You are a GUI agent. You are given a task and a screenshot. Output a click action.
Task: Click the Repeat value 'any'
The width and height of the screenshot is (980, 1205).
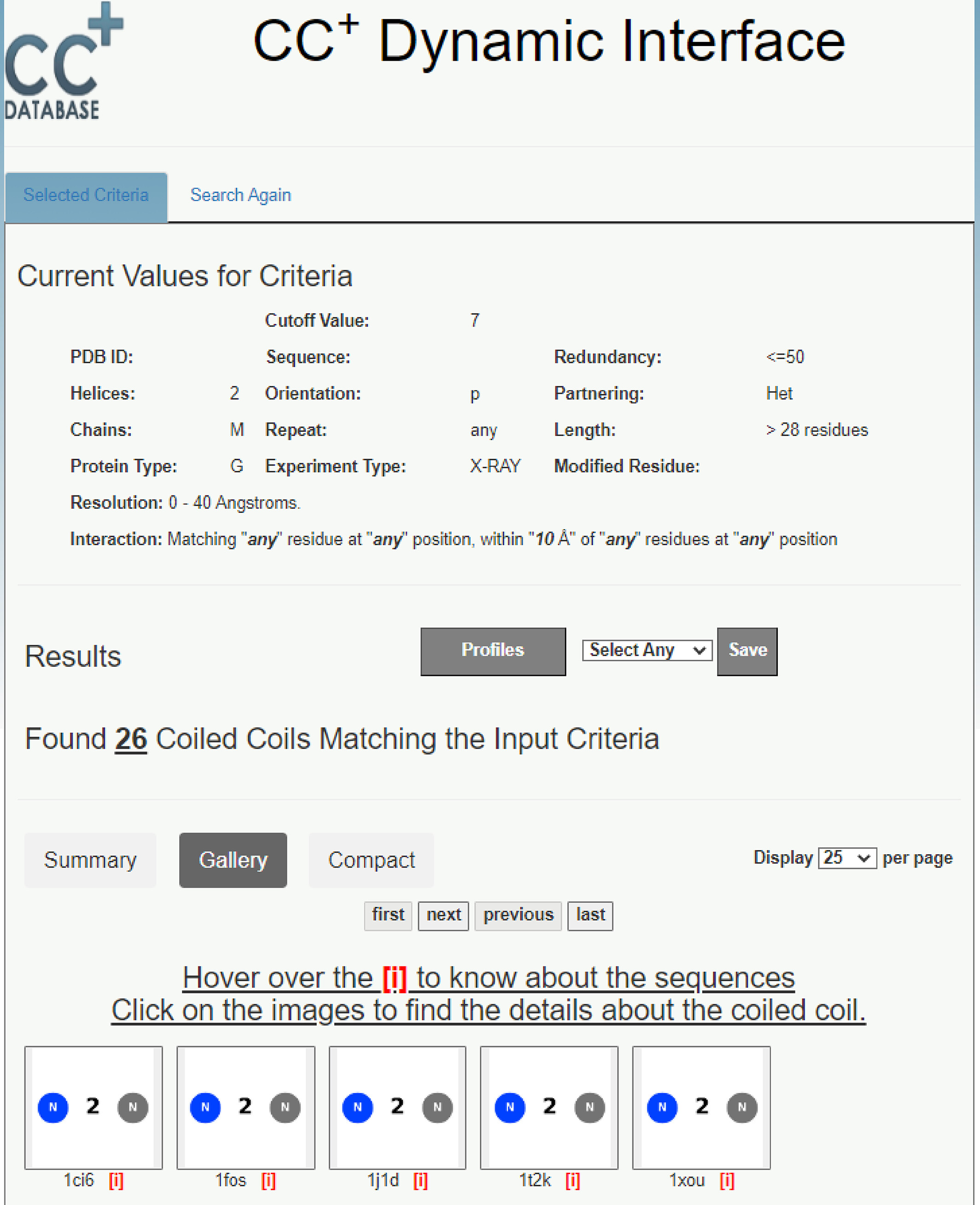tap(484, 431)
